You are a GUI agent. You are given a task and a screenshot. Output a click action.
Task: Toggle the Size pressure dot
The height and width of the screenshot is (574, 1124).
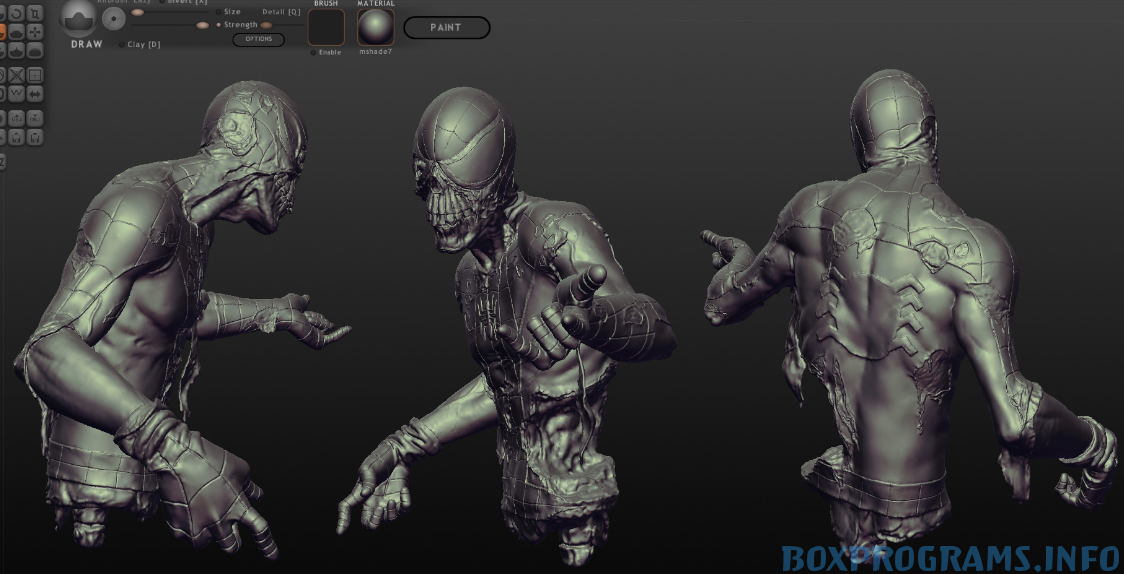(219, 12)
